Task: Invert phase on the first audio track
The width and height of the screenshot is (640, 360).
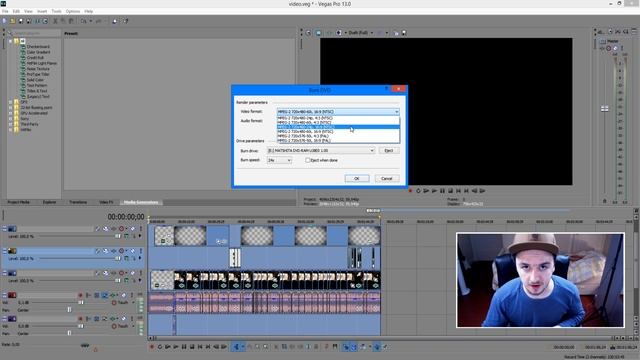Action: click(89, 295)
